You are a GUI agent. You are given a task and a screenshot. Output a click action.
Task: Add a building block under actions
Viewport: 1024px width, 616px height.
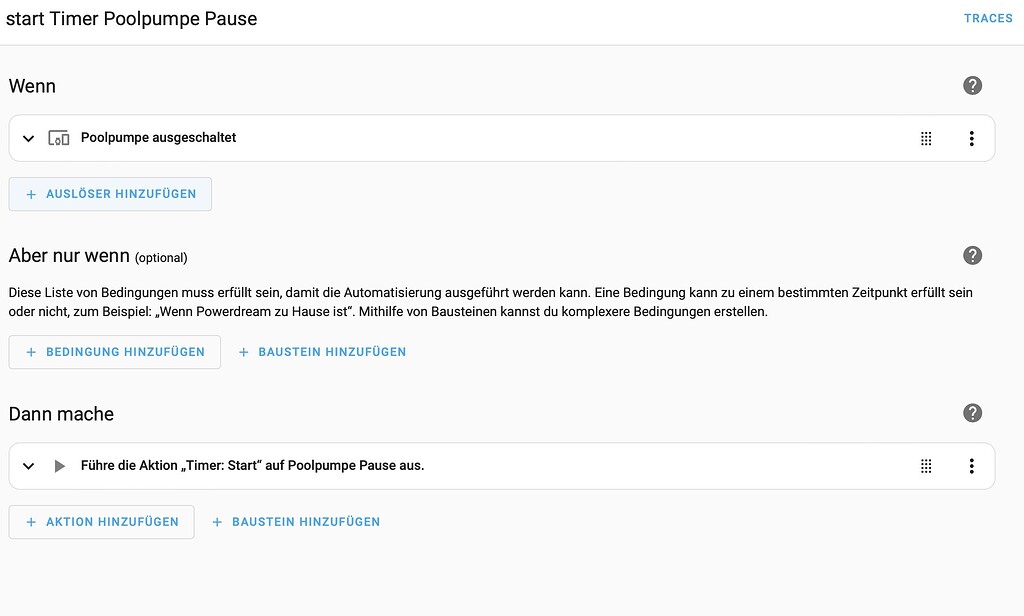295,521
